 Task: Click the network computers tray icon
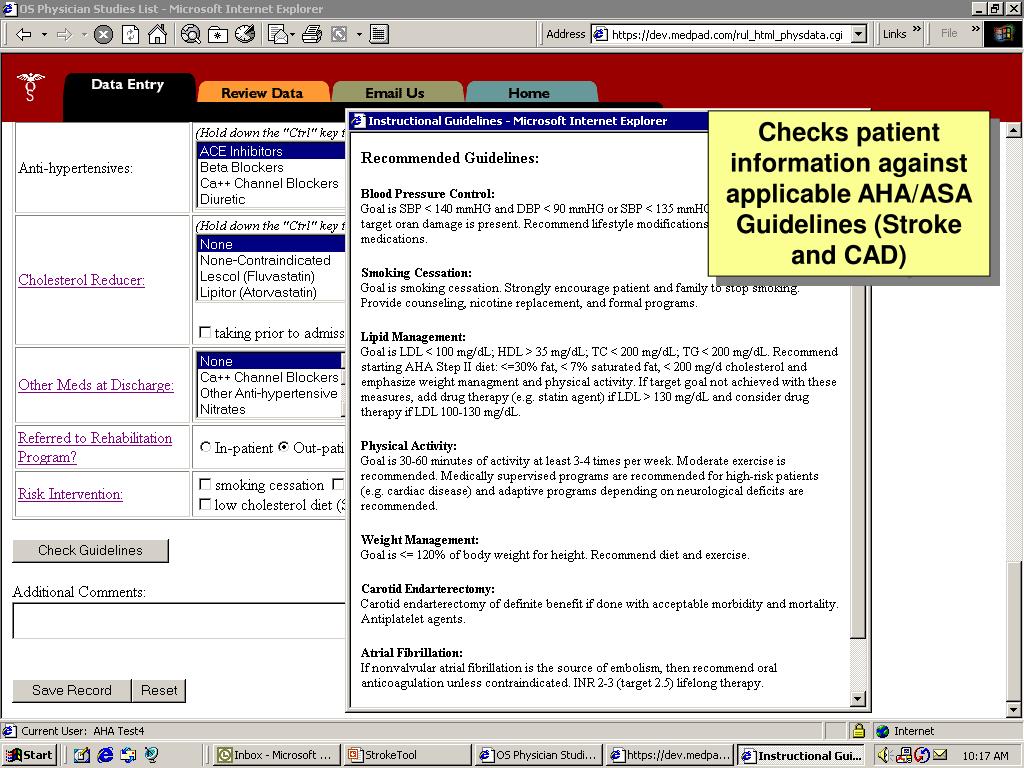tap(904, 755)
